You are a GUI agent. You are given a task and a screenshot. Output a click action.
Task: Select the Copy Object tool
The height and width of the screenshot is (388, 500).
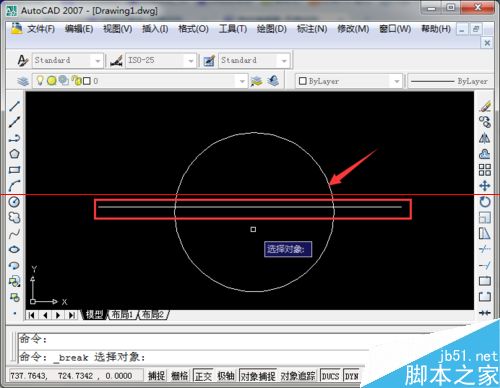tap(485, 122)
